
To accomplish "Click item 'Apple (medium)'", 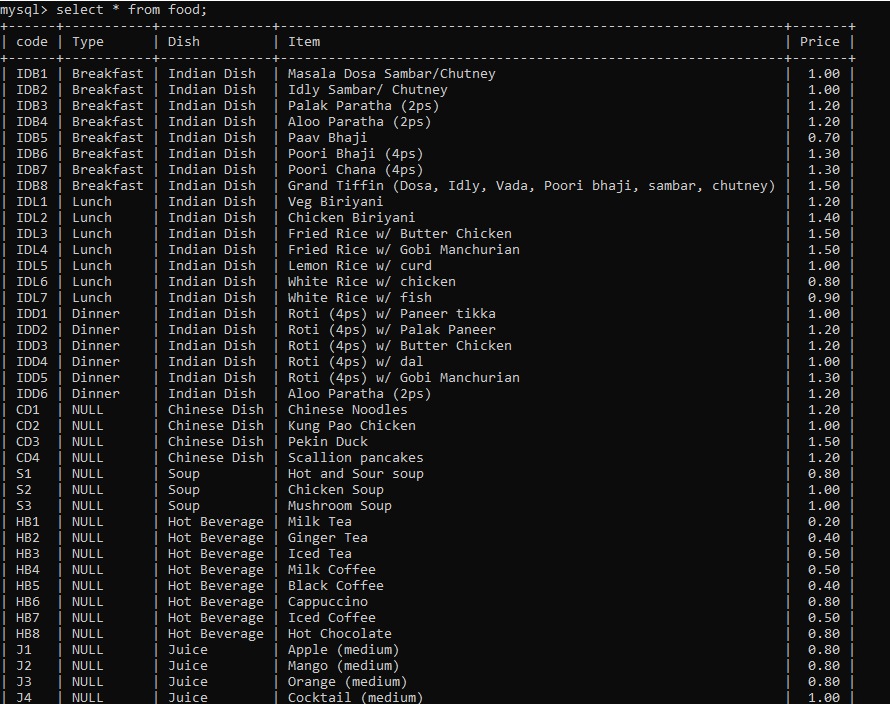I will click(x=343, y=649).
